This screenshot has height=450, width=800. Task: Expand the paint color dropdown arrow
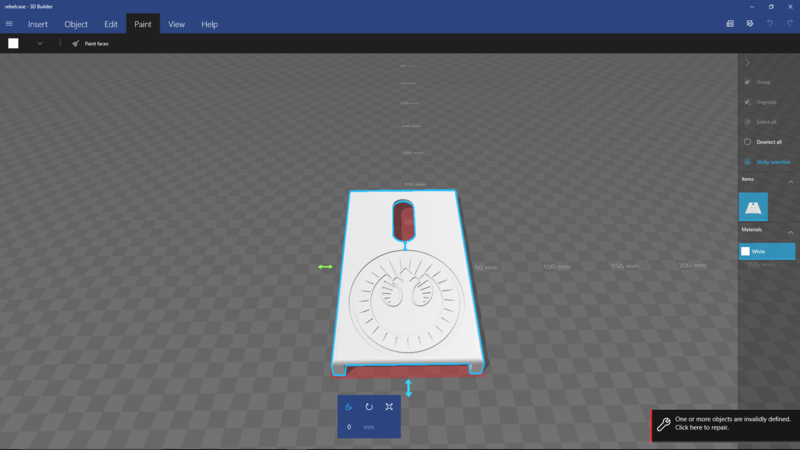pos(40,43)
